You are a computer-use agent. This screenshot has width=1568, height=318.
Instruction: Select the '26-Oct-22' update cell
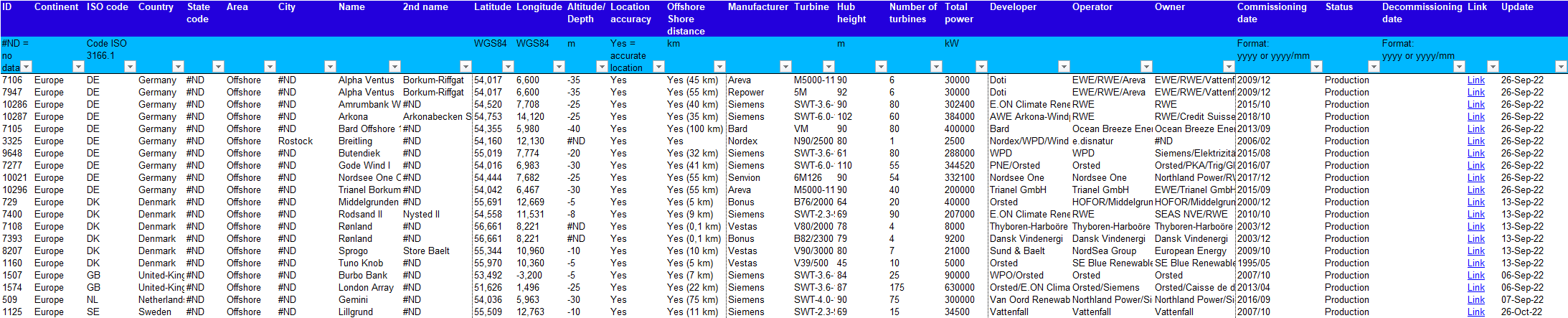1532,312
